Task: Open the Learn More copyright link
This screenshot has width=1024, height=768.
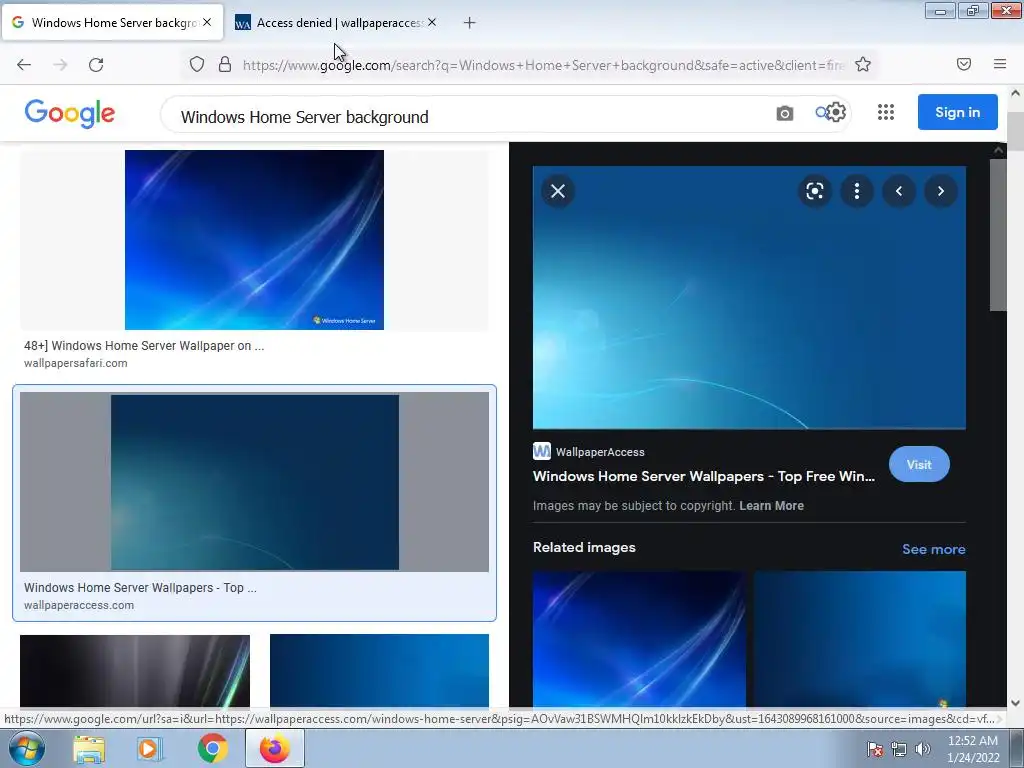Action: coord(771,505)
